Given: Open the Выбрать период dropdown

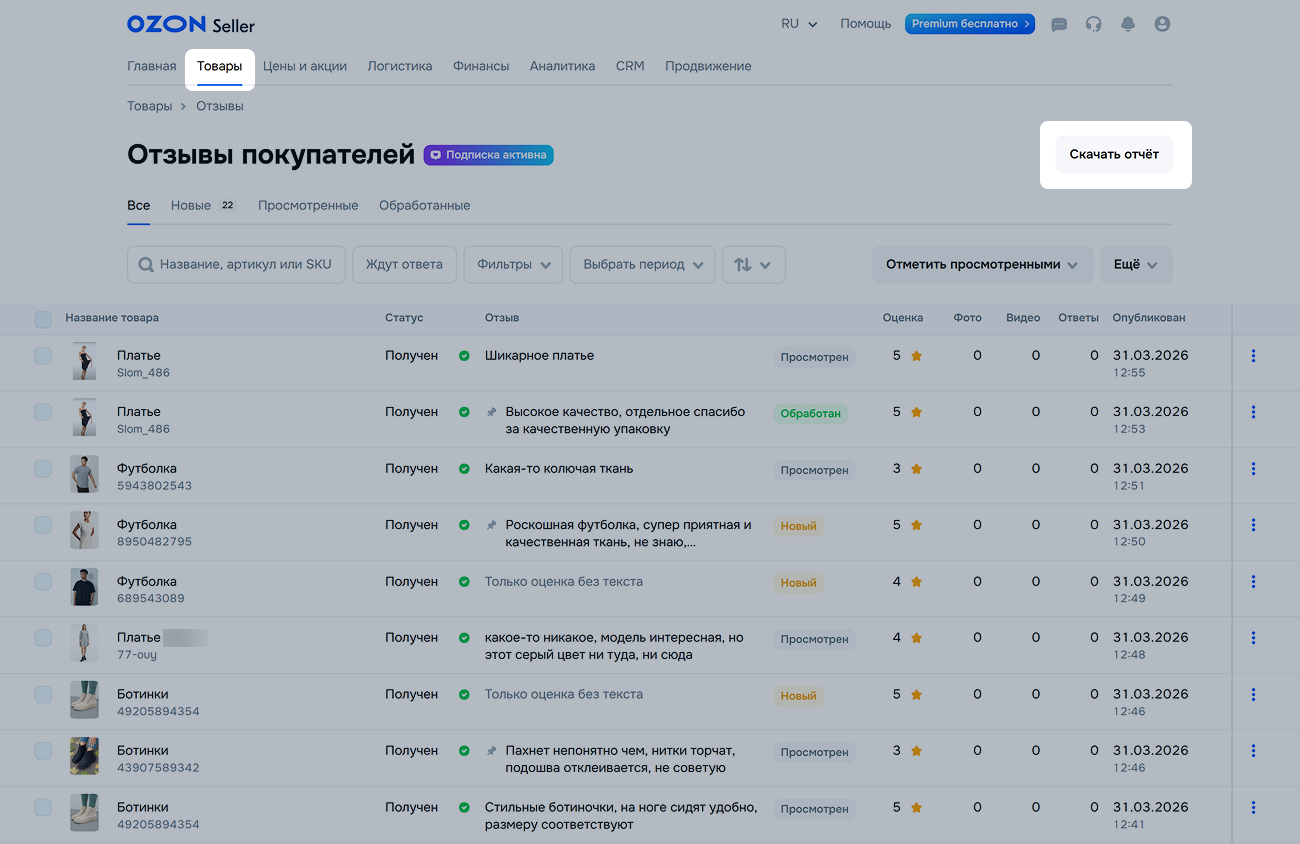Looking at the screenshot, I should pos(642,265).
